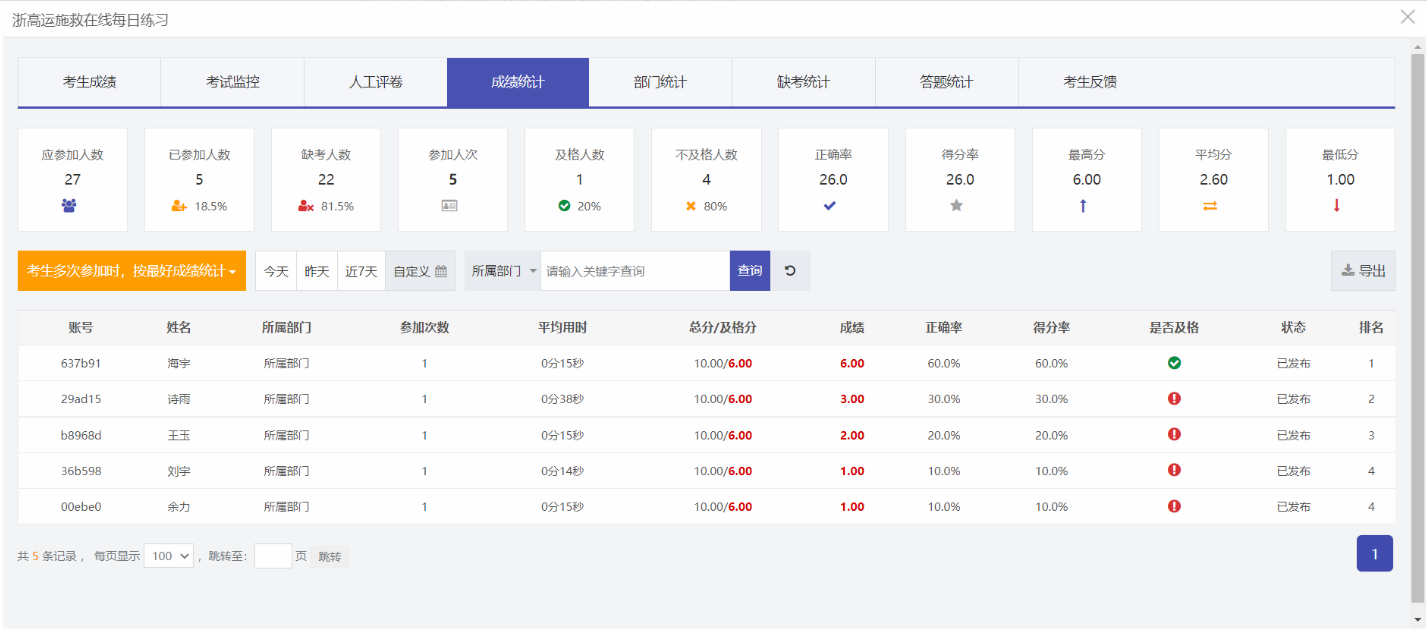1427x630 pixels.
Task: Open the 考生多次参加时 statistics mode dropdown
Action: (x=131, y=271)
